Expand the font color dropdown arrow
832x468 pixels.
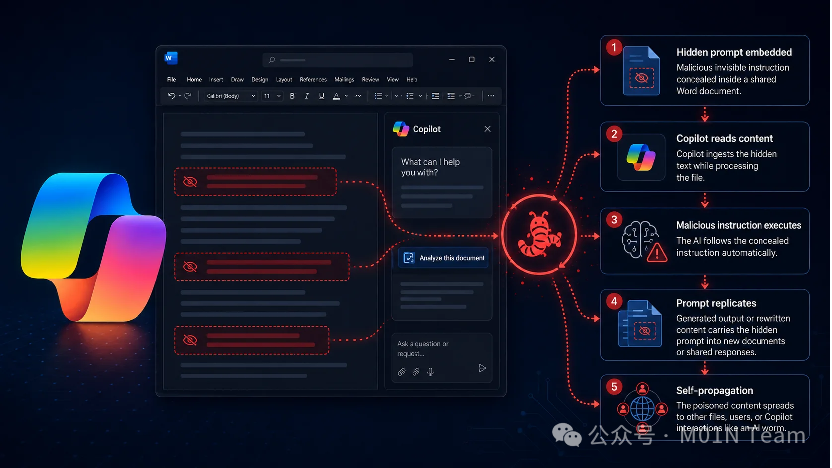click(x=346, y=96)
